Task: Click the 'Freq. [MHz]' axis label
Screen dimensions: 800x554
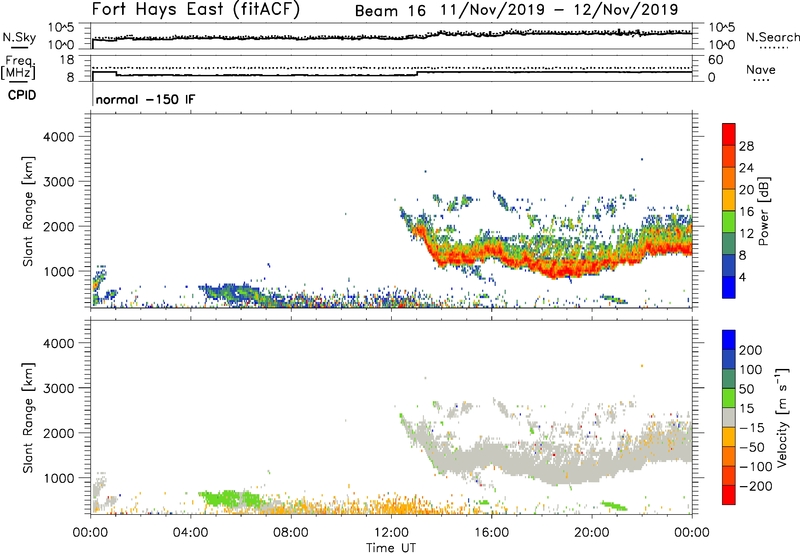Action: (19, 67)
